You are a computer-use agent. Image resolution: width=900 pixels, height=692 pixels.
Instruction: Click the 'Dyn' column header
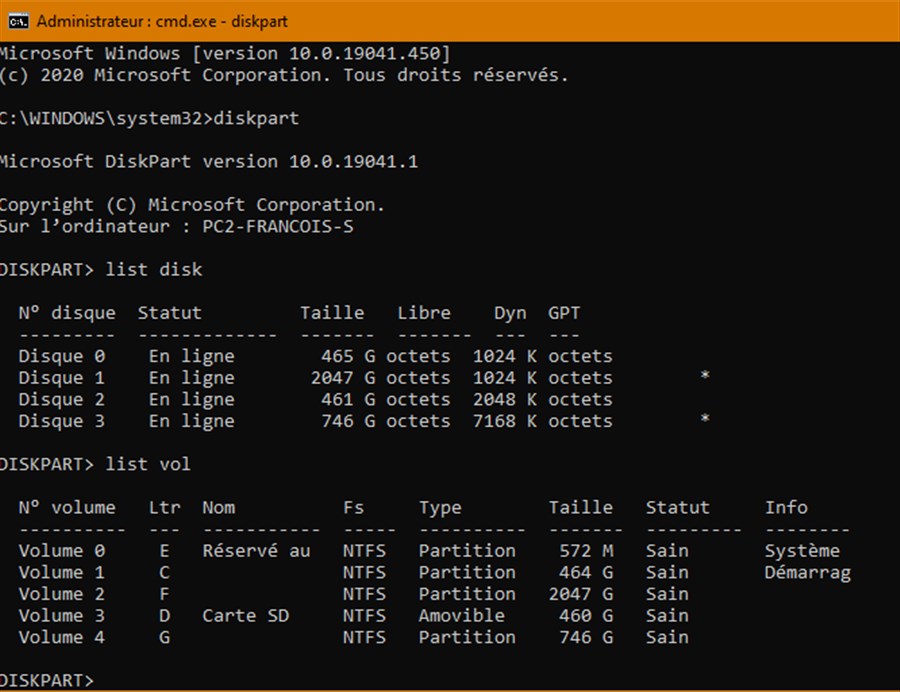(x=510, y=313)
